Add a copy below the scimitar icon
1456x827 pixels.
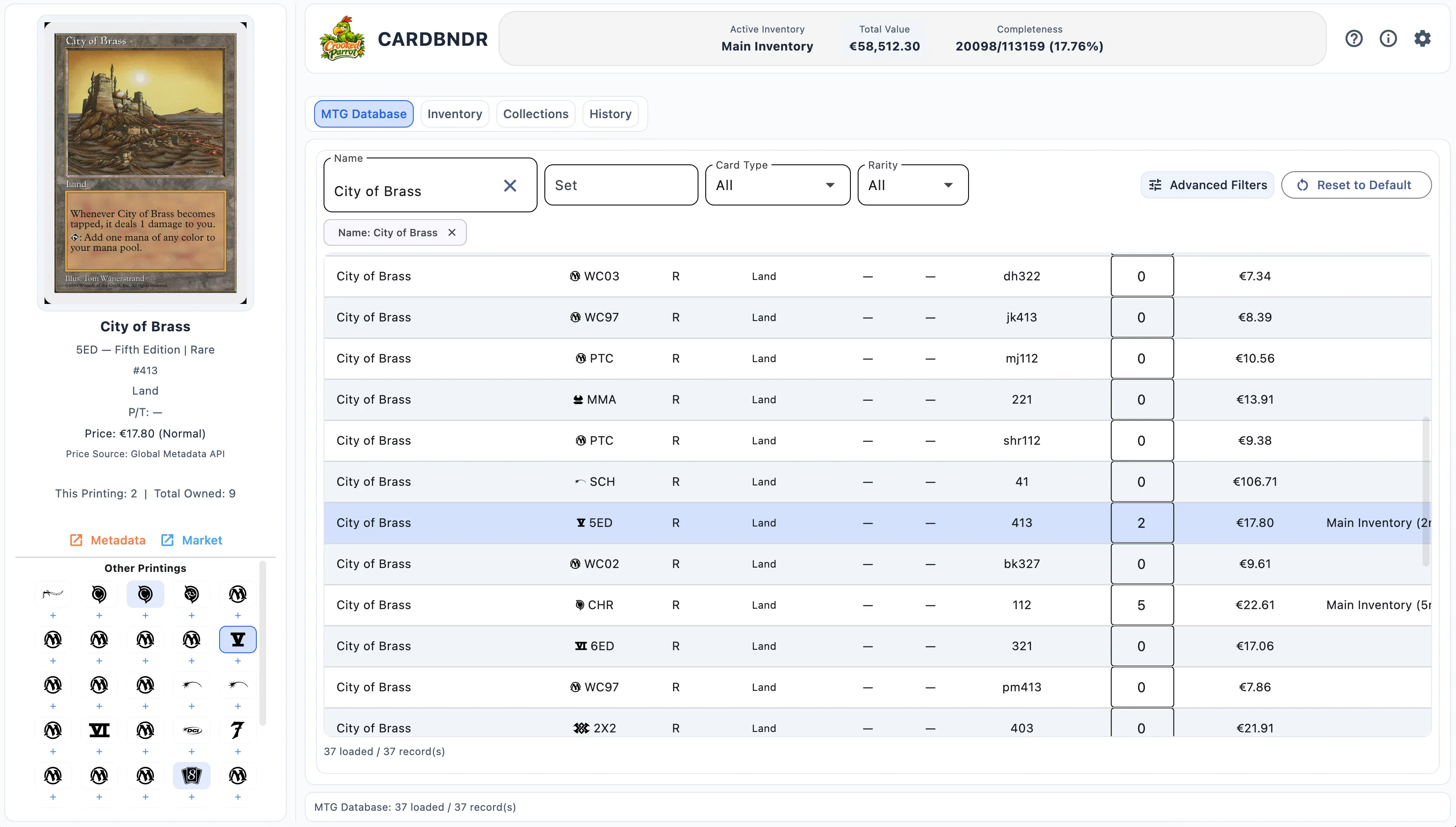point(53,616)
